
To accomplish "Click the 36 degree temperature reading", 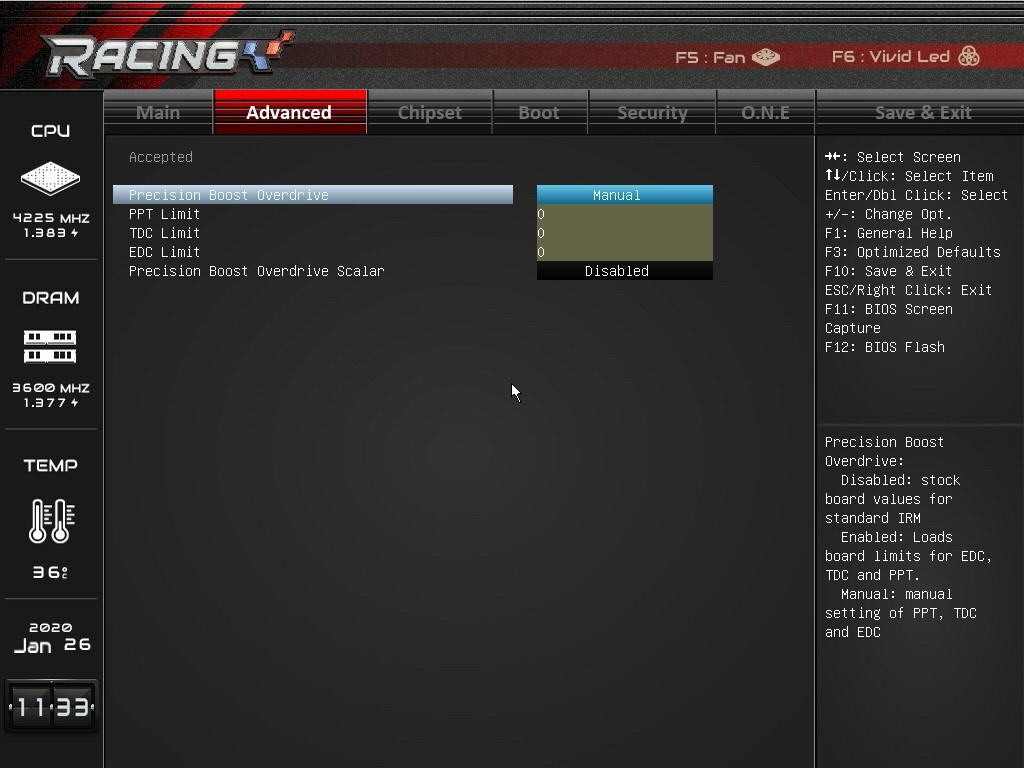I will 50,573.
